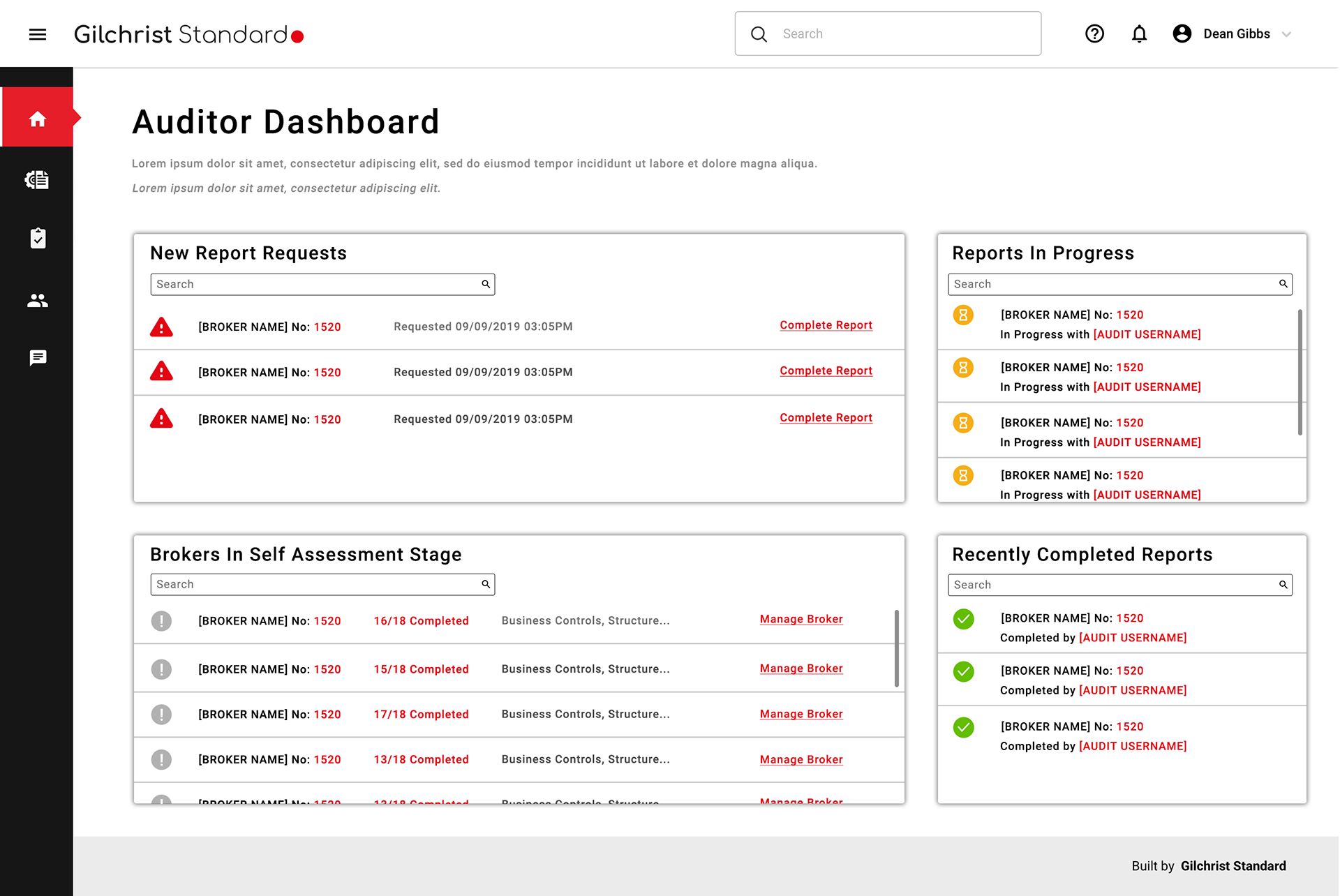Open the users group sidebar icon
The image size is (1340, 896).
click(38, 300)
